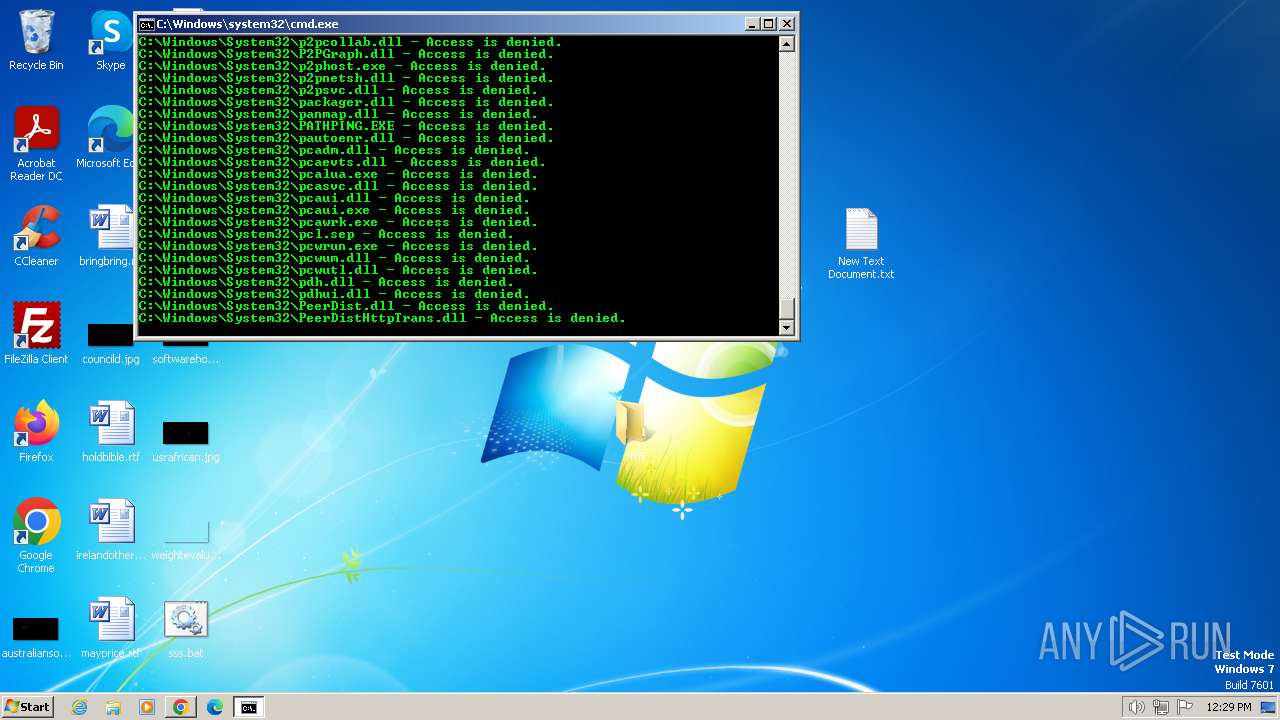Open the Recycle Bin desktop icon

pyautogui.click(x=36, y=40)
